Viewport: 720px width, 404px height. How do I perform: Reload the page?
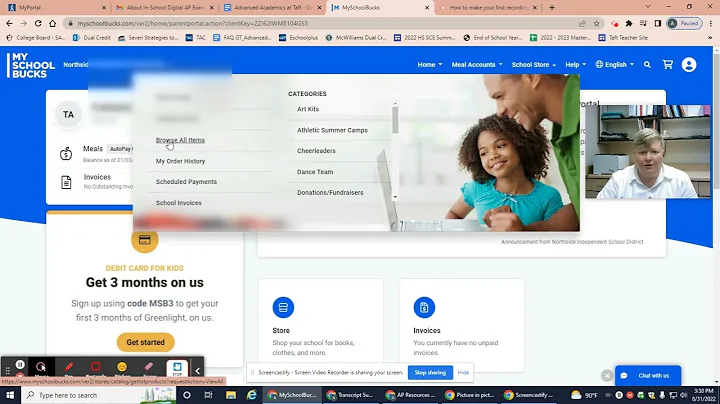click(x=38, y=23)
